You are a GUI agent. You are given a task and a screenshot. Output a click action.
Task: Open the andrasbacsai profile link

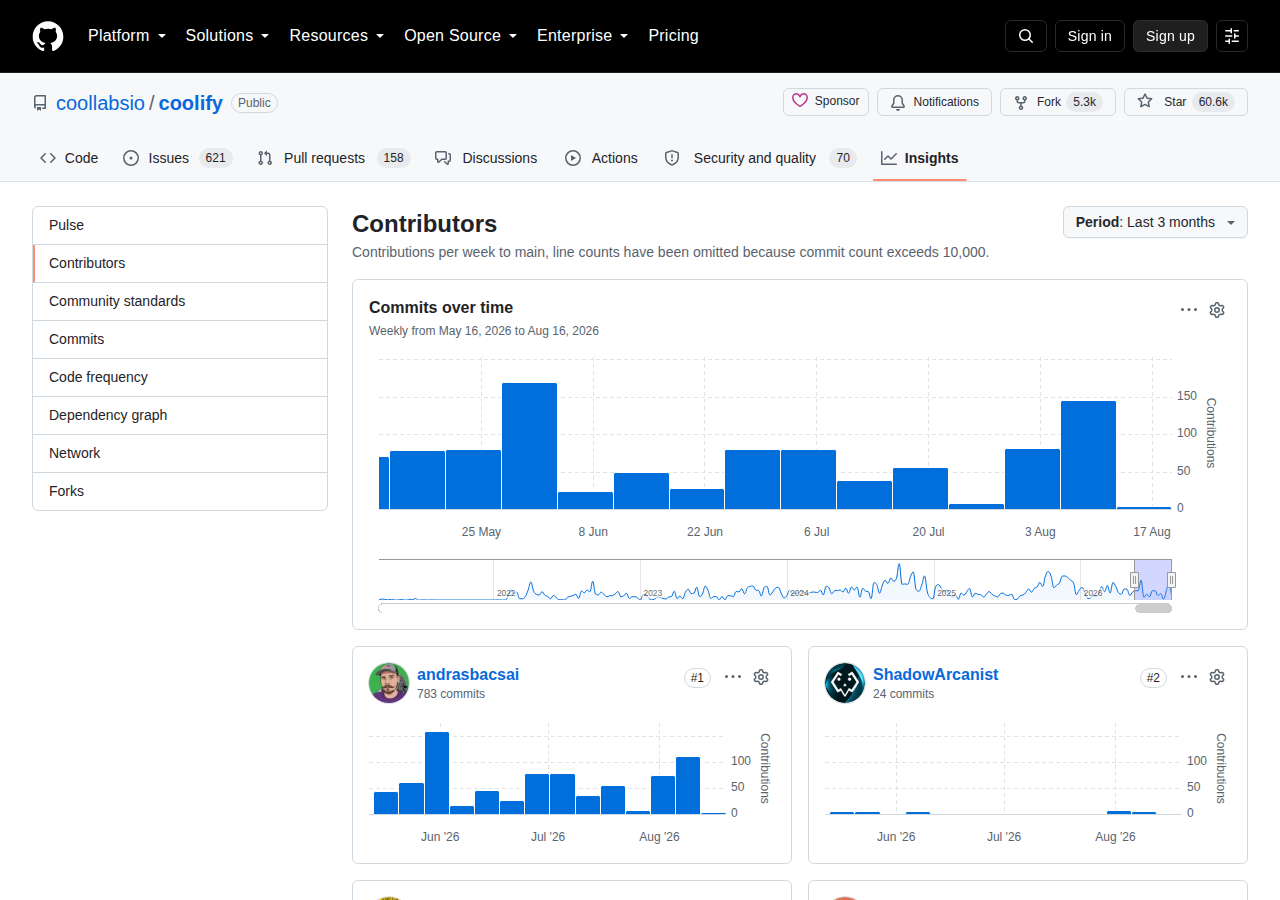click(x=468, y=675)
